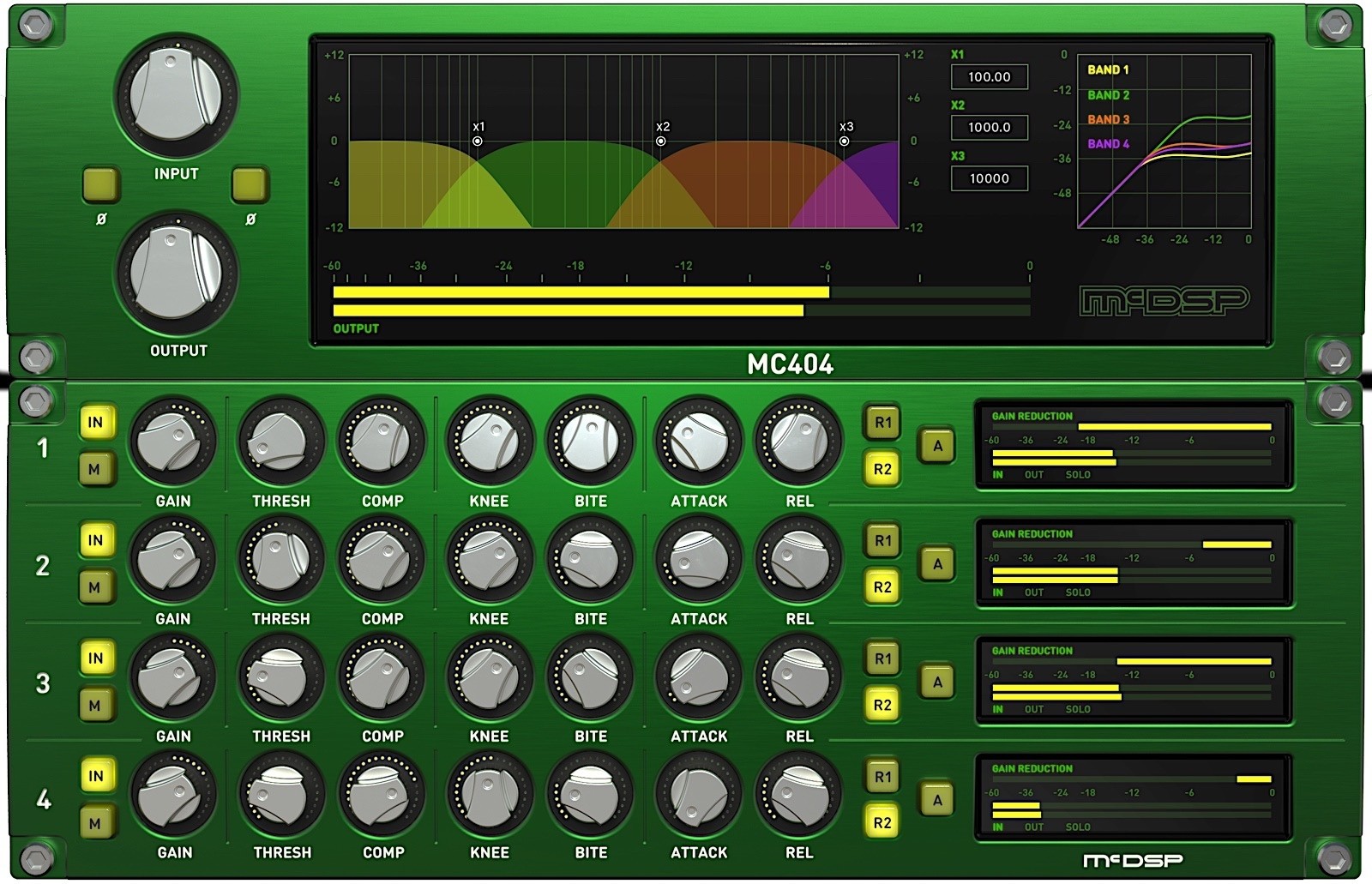This screenshot has width=1372, height=884.
Task: Click band 1 THRESH knob
Action: [280, 442]
